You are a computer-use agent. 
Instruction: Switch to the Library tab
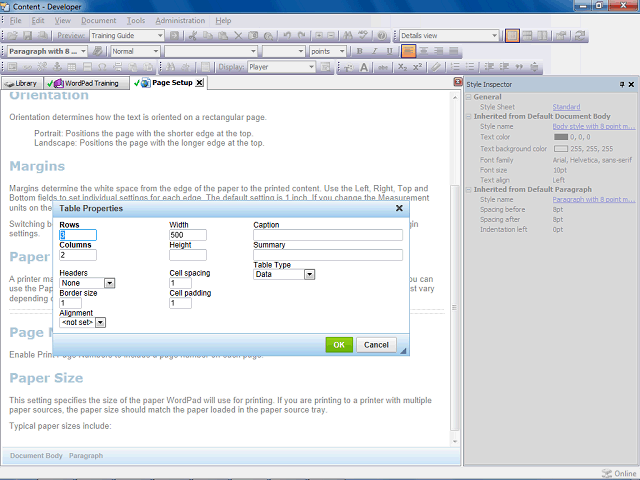click(22, 83)
